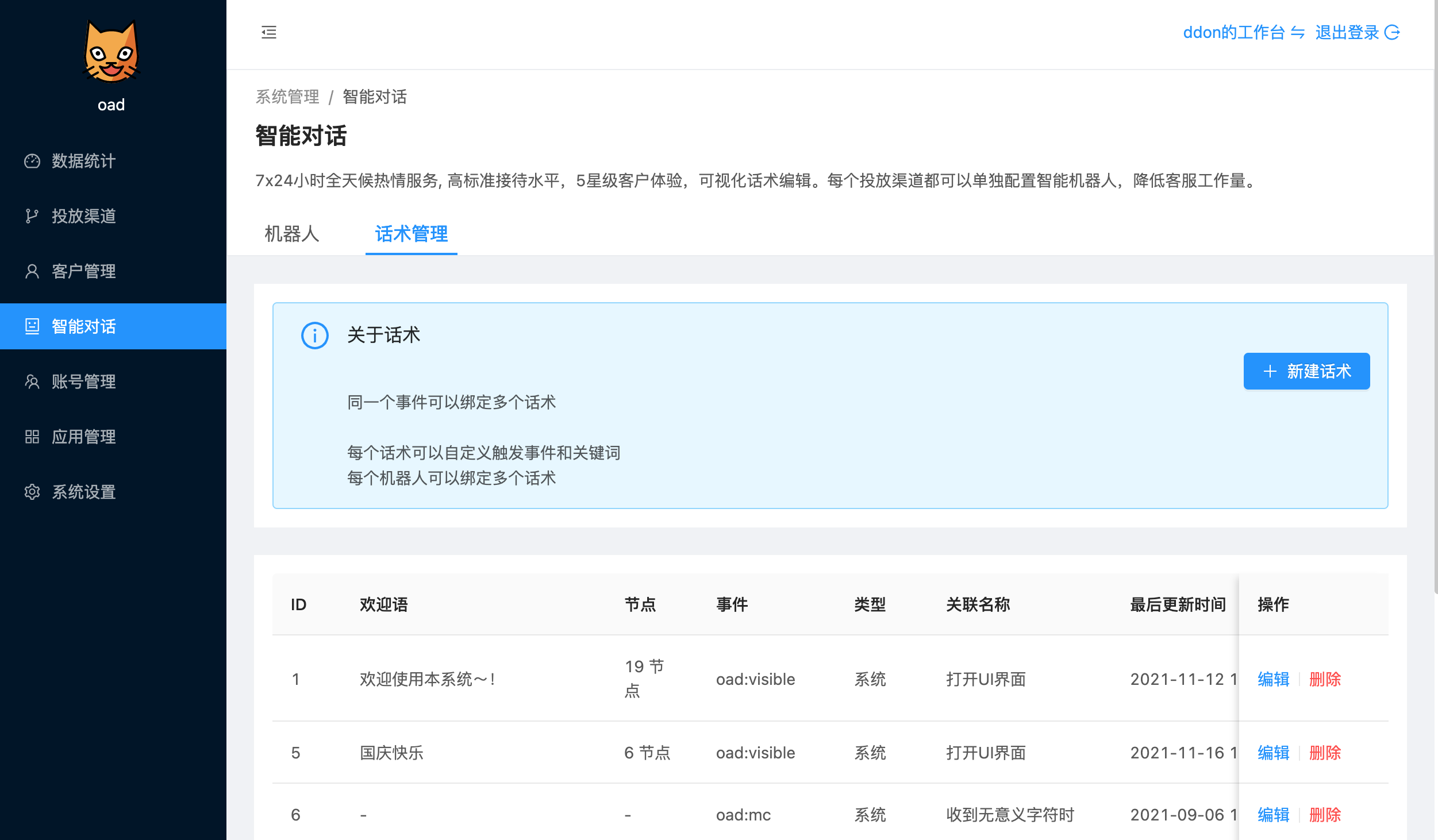Click the 账号管理 team icon

(32, 382)
